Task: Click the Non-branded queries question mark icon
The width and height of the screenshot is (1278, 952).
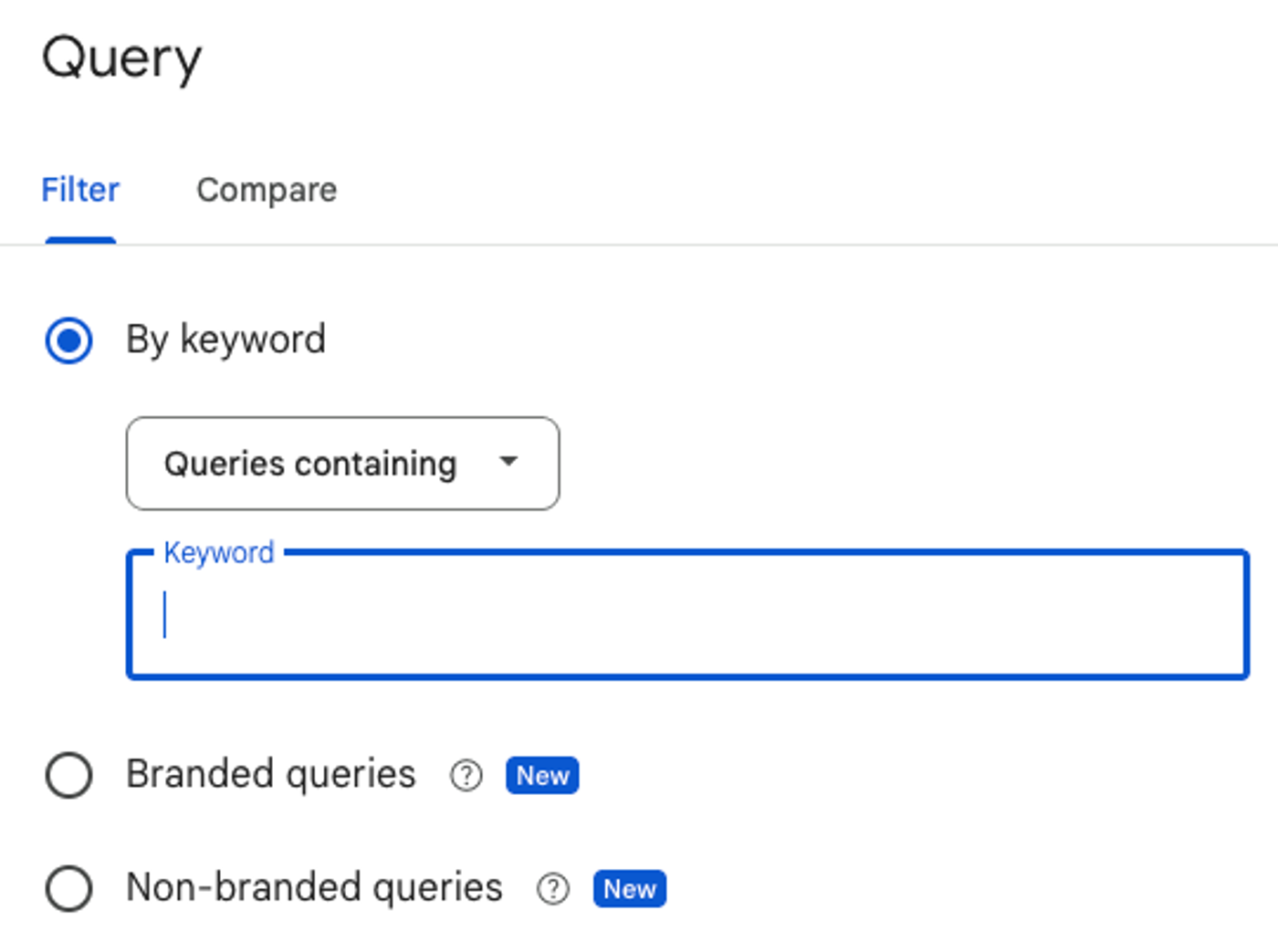Action: [551, 888]
